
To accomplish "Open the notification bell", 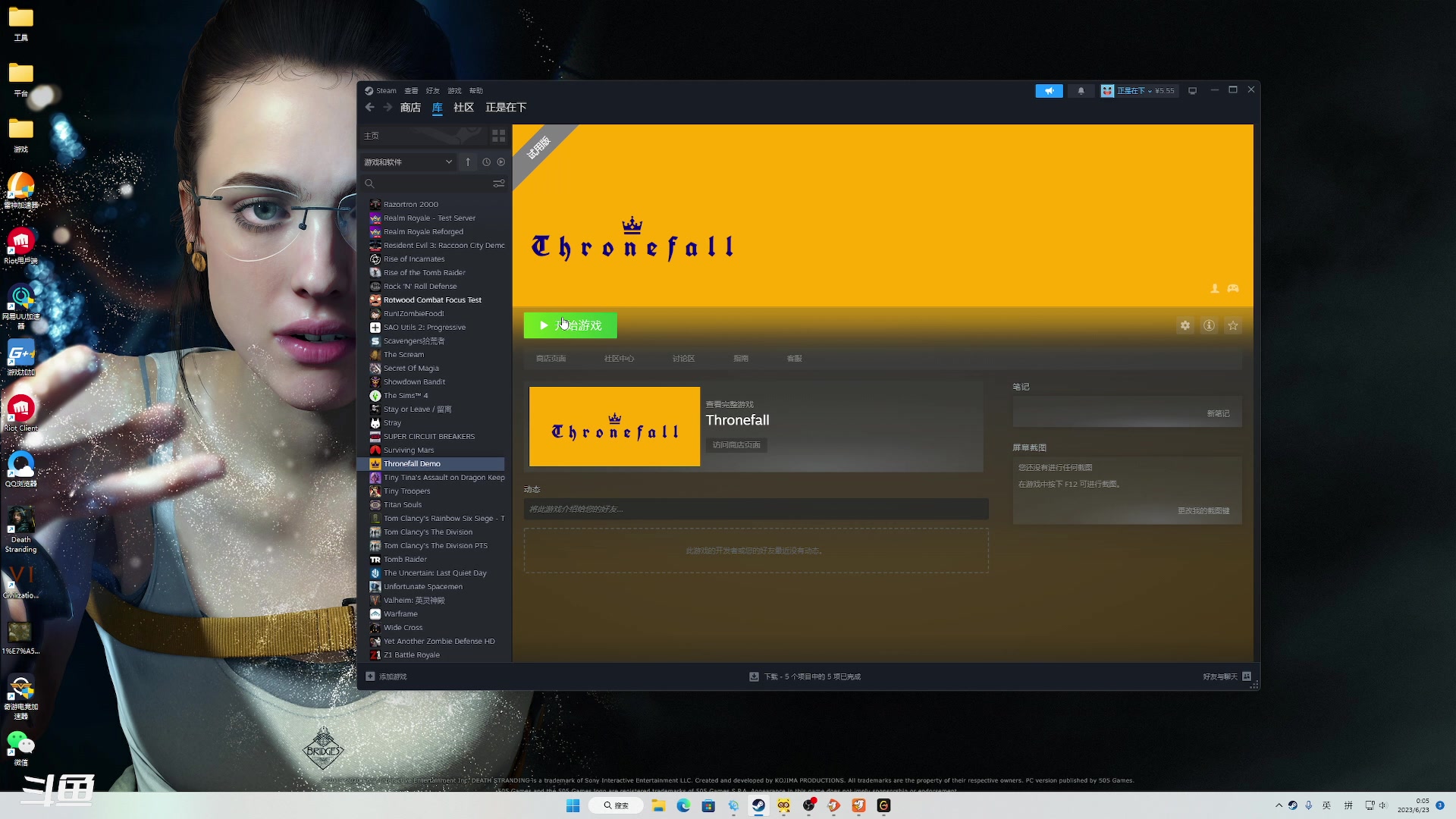I will 1081,91.
